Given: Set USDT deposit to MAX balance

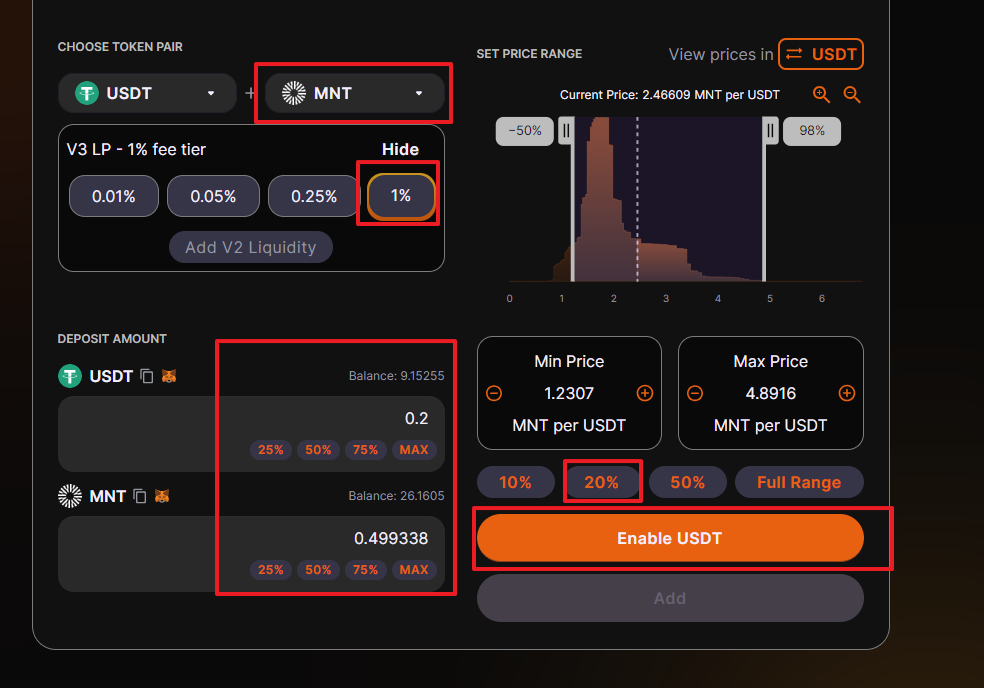Looking at the screenshot, I should (414, 449).
